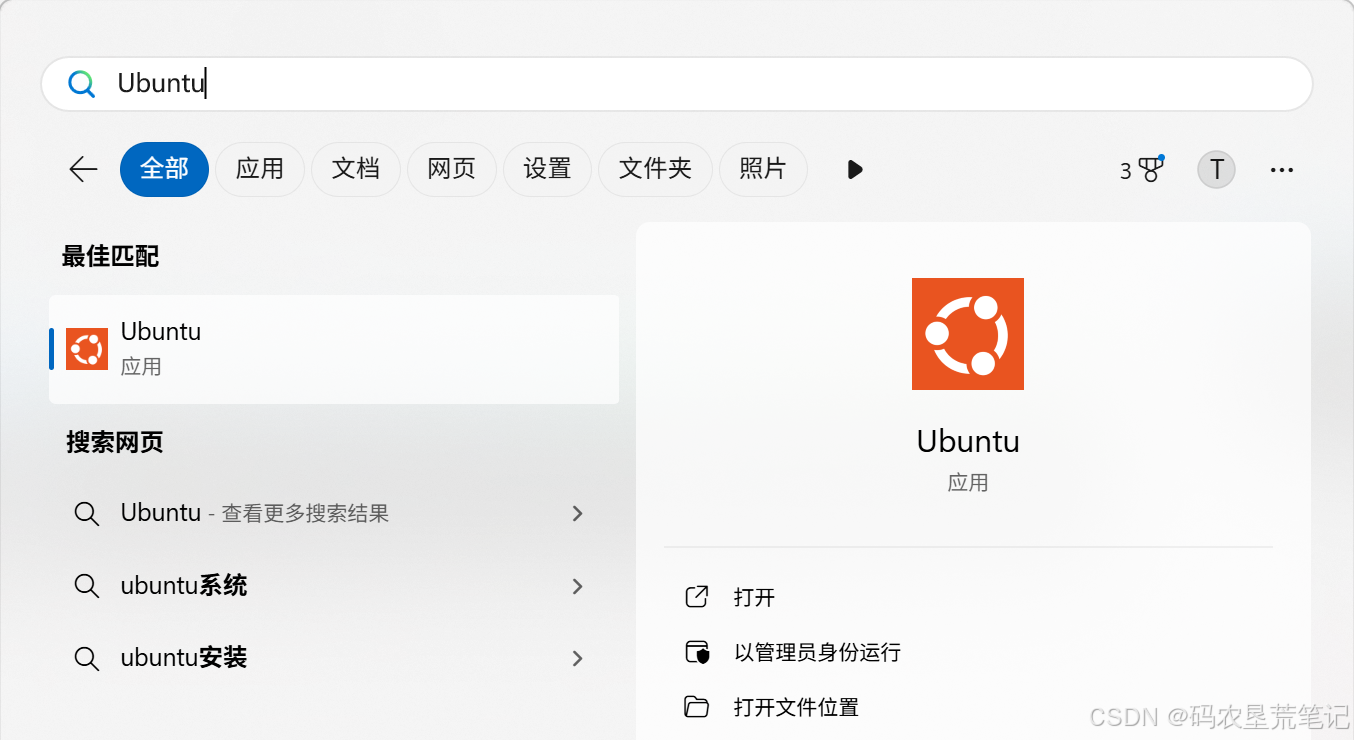Switch to the 设置 filter tab
The height and width of the screenshot is (740, 1354).
pos(547,169)
